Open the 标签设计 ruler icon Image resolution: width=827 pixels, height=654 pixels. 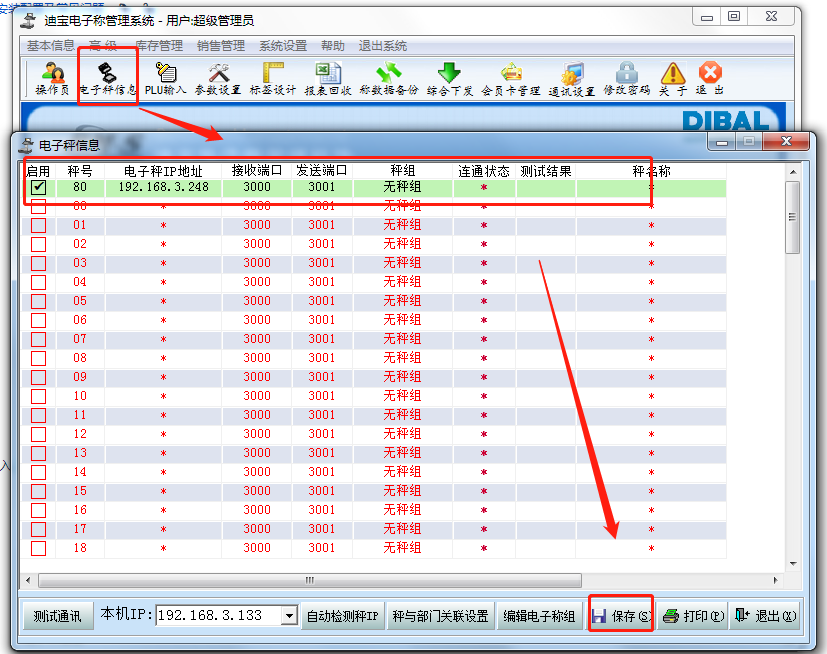click(x=273, y=78)
